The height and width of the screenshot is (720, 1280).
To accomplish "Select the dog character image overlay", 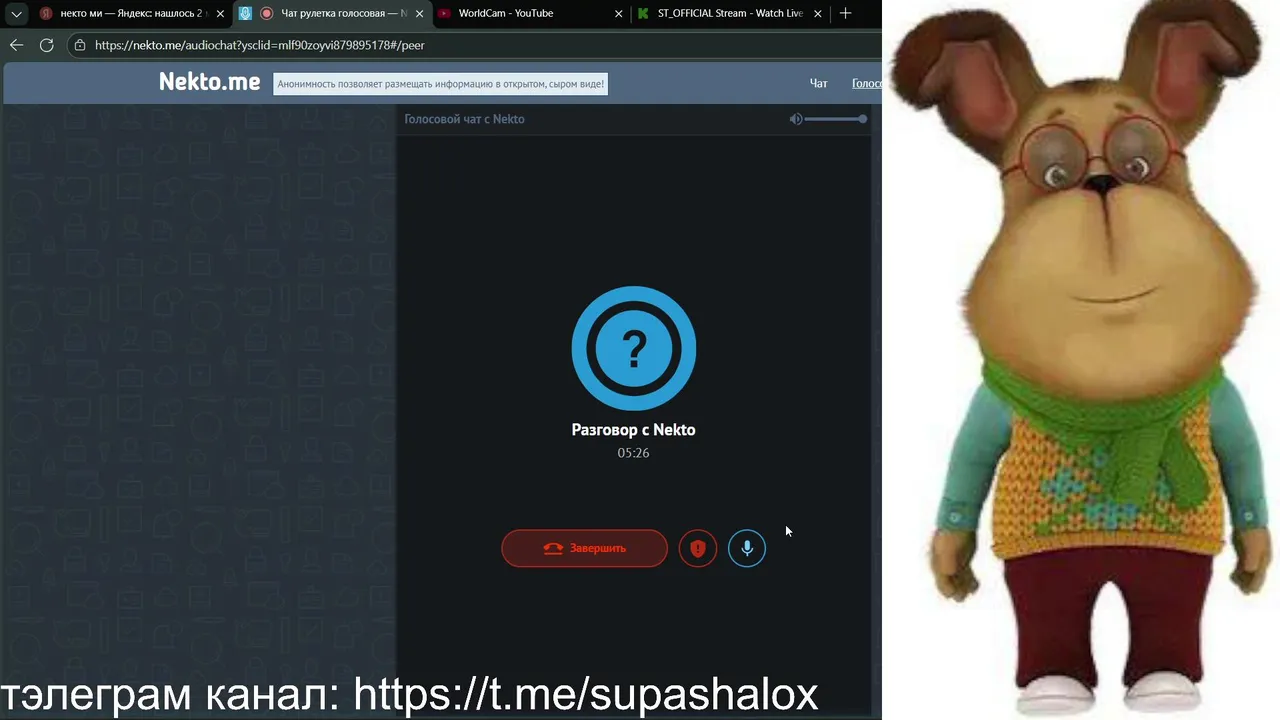I will coord(1082,360).
